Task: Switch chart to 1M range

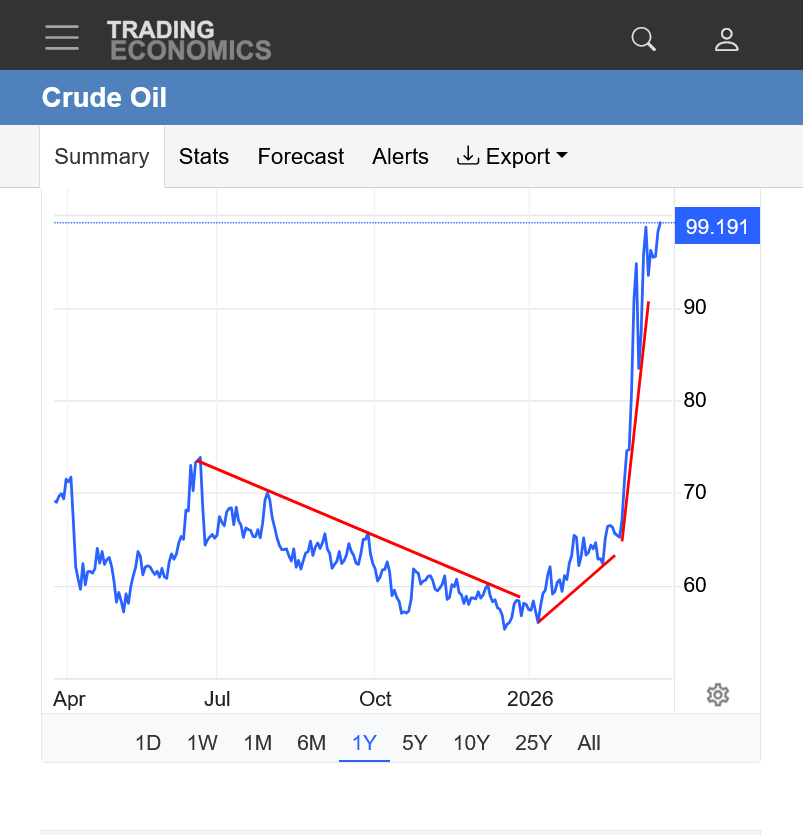Action: [258, 743]
